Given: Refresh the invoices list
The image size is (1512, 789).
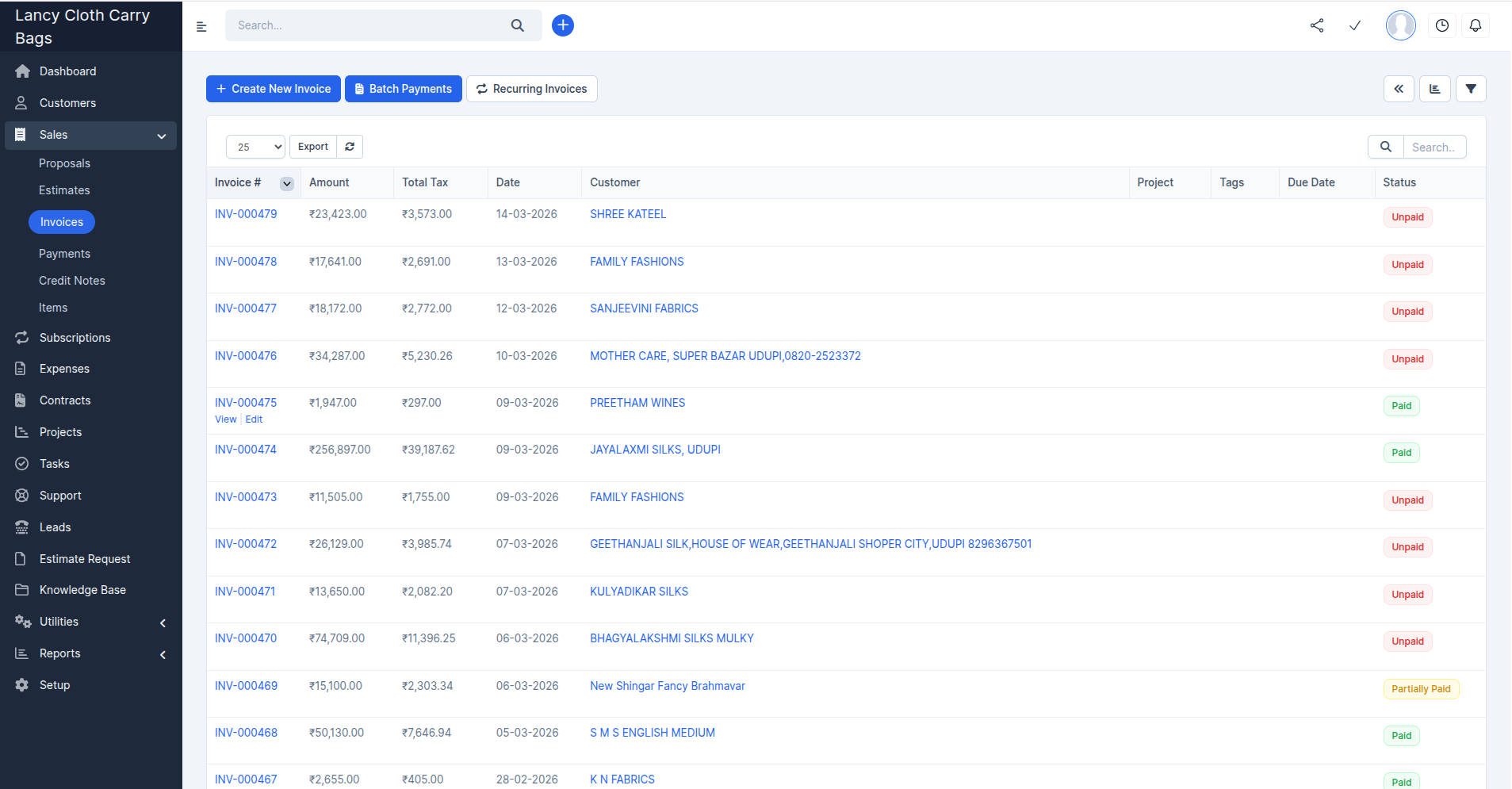Looking at the screenshot, I should [x=349, y=146].
